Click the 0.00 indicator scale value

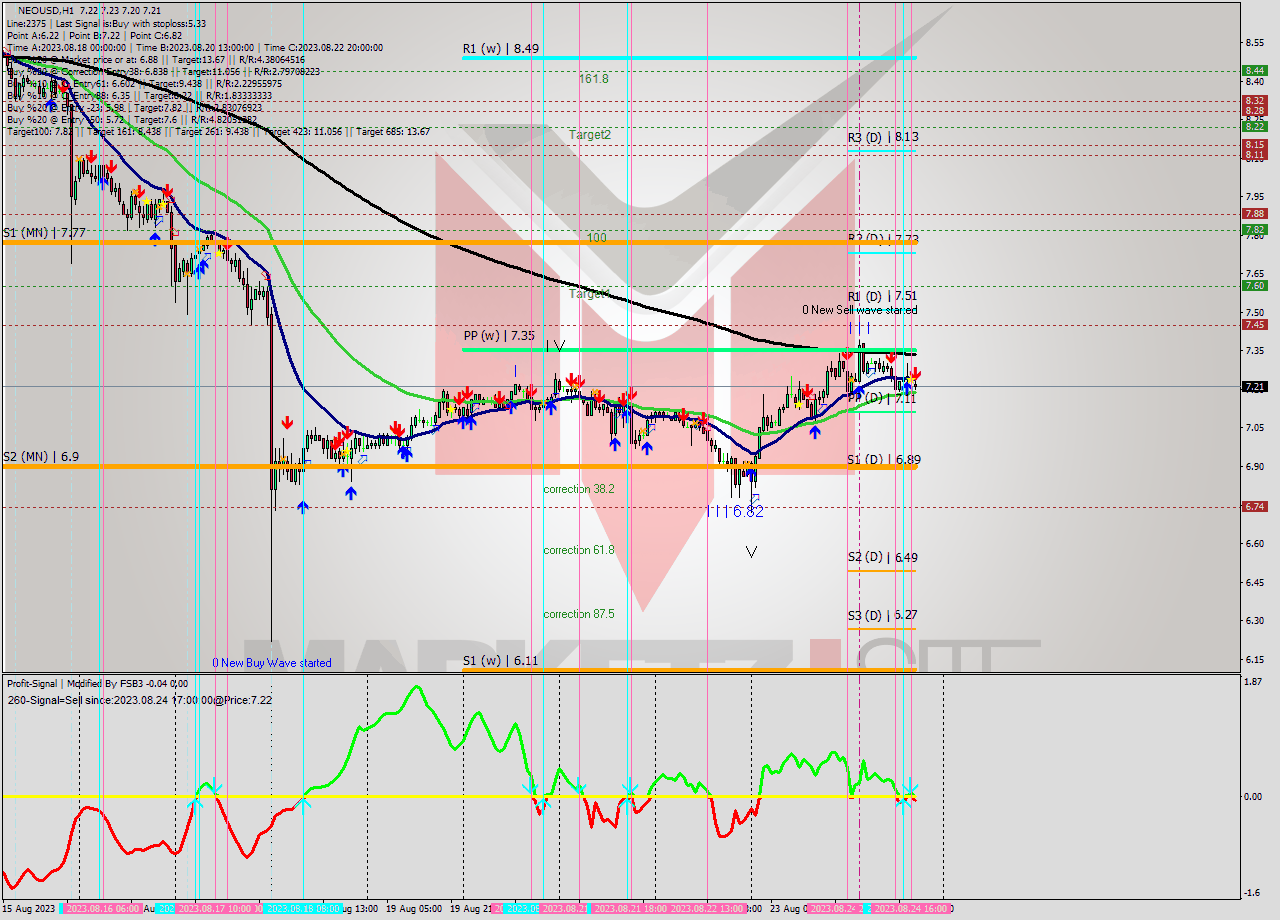click(1251, 796)
